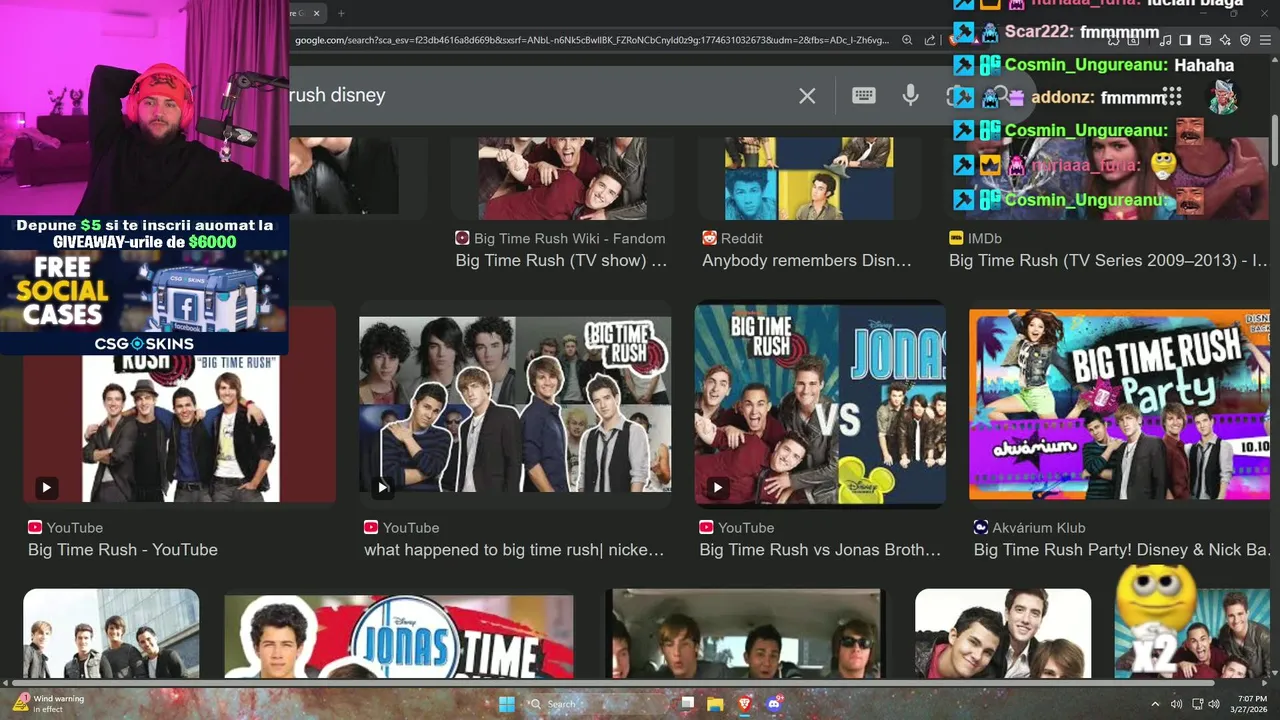Open the Big Time Rush Wiki image thumbnail
This screenshot has height=720, width=1280.
(x=562, y=178)
